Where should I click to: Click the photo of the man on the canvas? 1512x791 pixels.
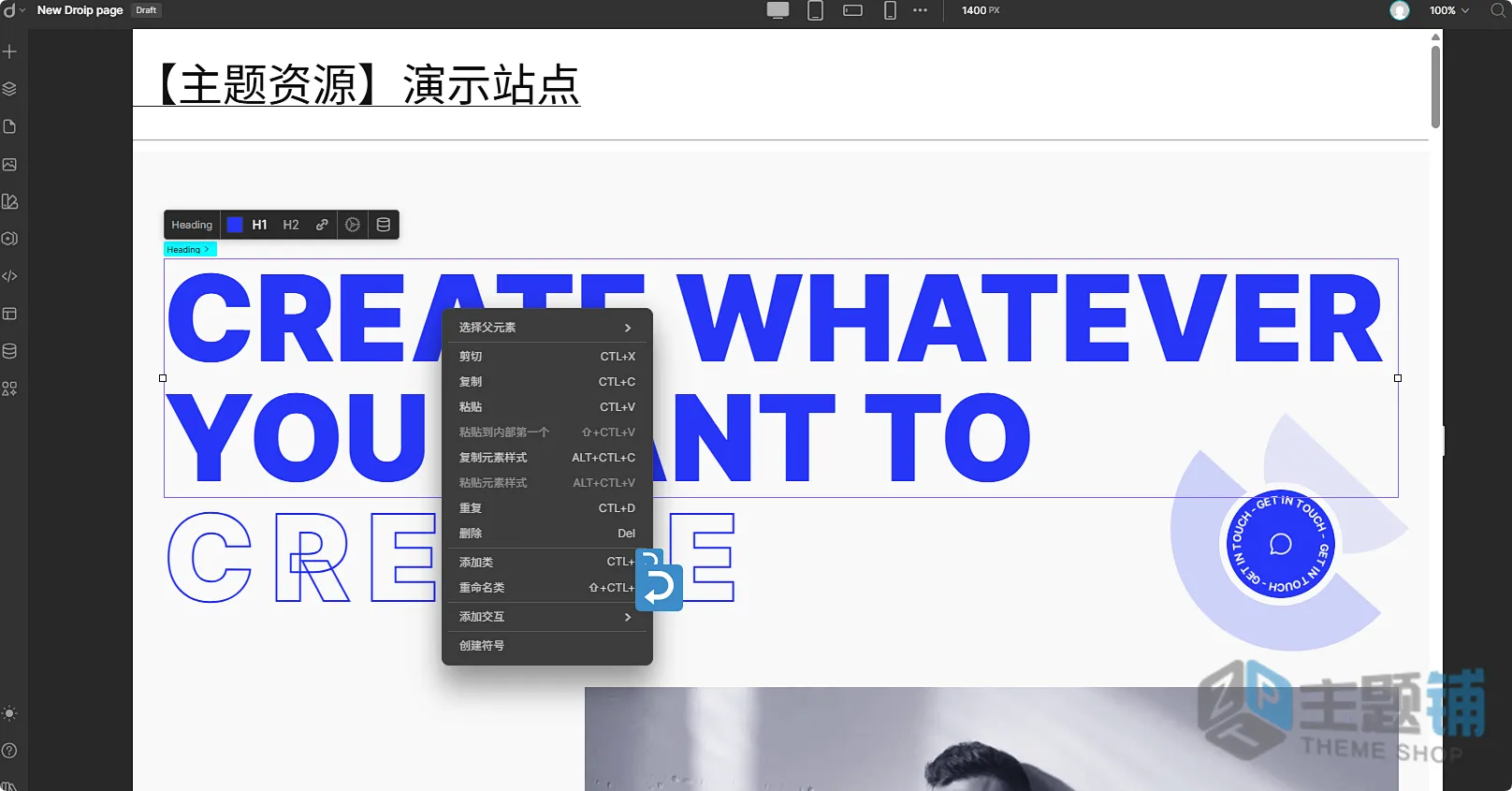[x=991, y=739]
